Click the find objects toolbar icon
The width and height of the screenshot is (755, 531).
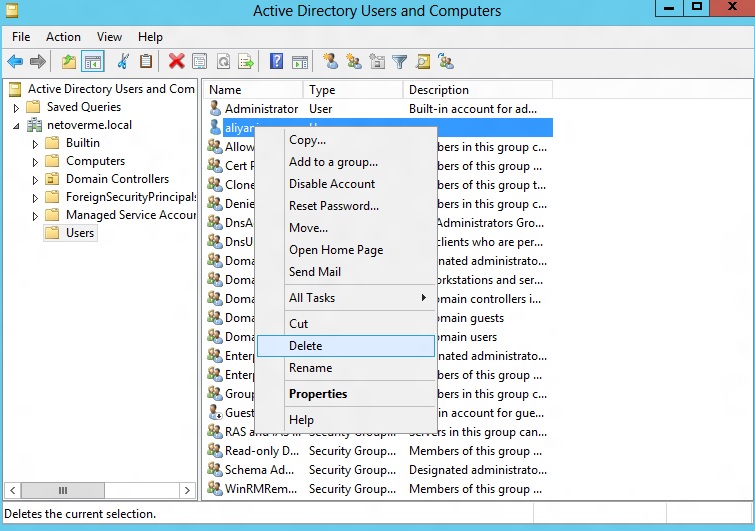[x=423, y=62]
